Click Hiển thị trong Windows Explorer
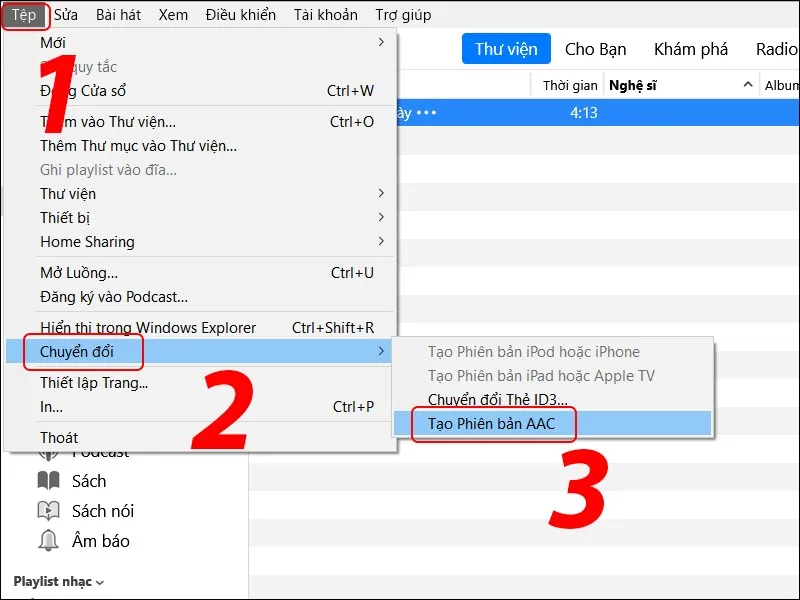This screenshot has width=800, height=600. [x=148, y=327]
